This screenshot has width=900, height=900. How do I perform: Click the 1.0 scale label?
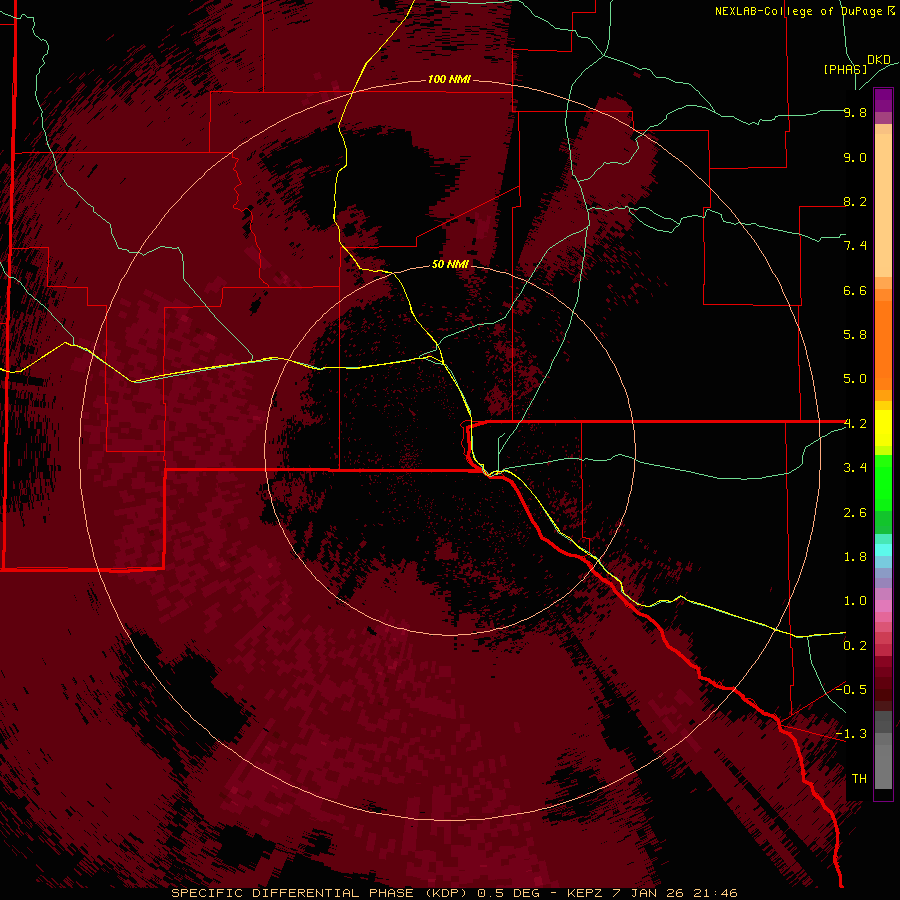[855, 601]
